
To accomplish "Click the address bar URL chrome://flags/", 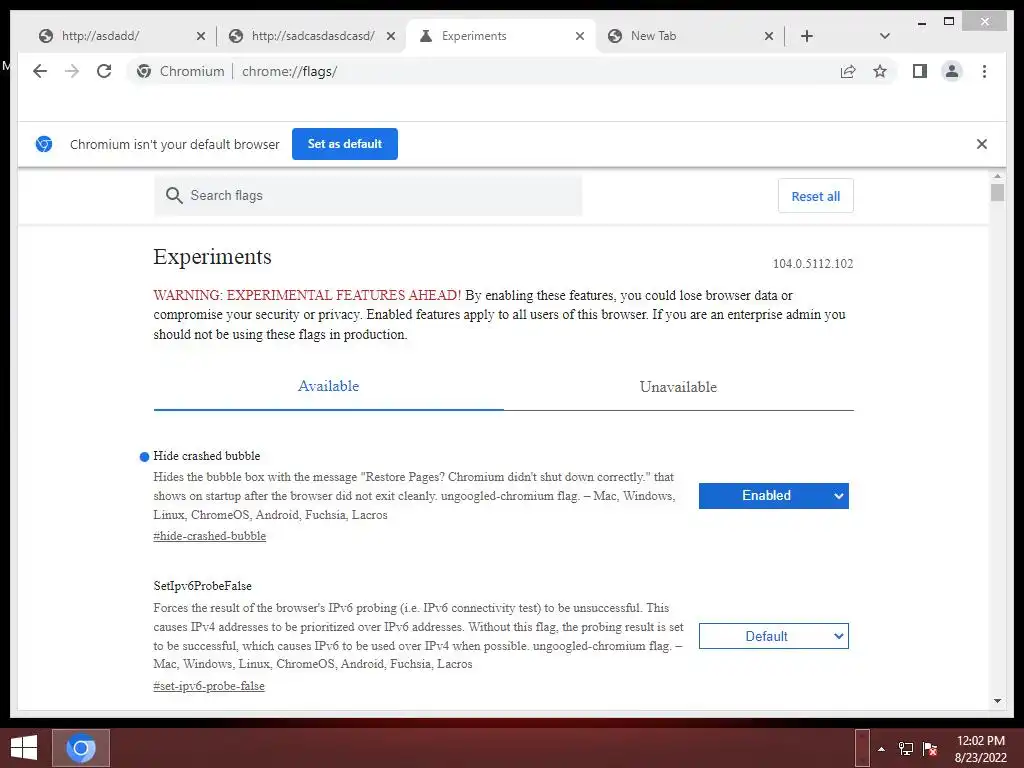I will pyautogui.click(x=289, y=71).
